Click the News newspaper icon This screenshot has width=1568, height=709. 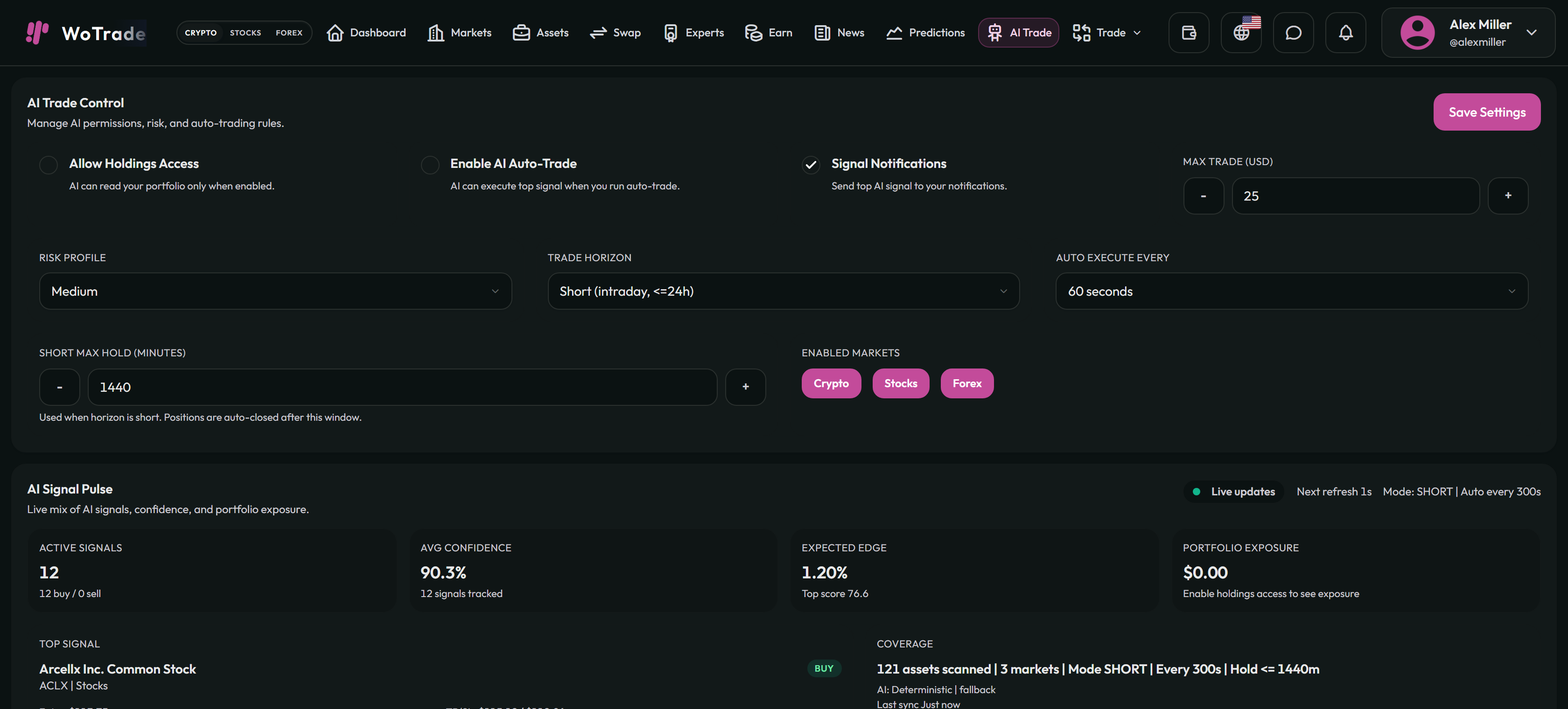(822, 33)
